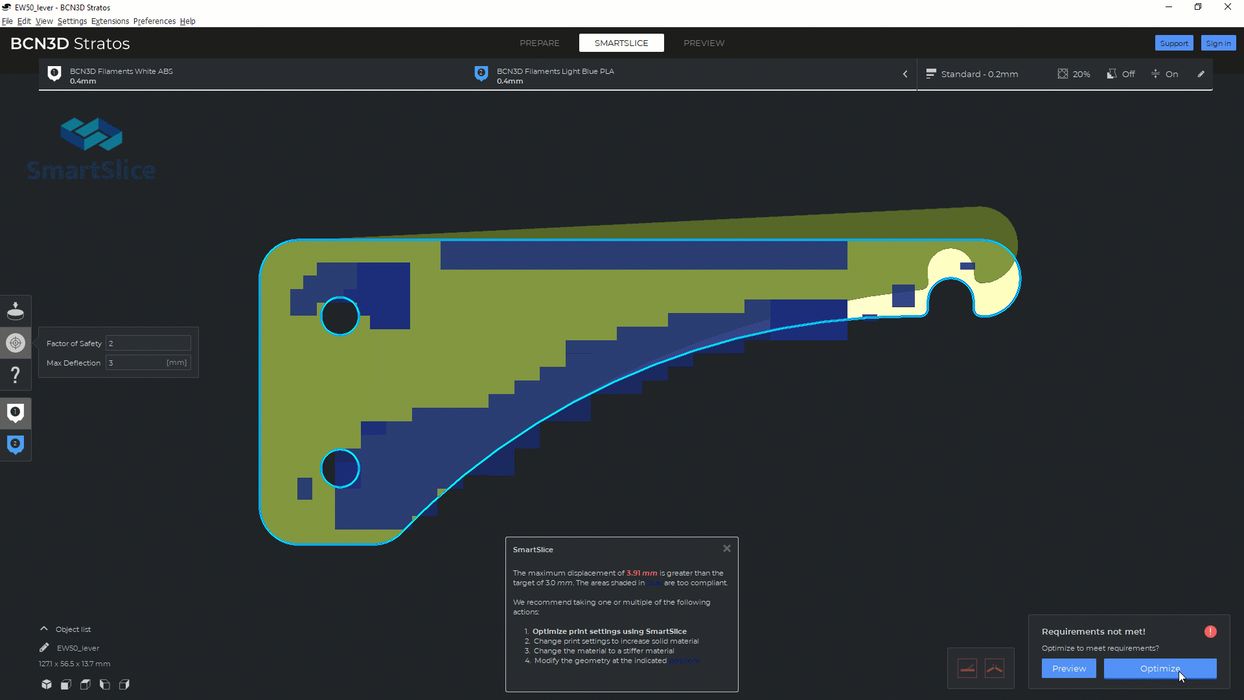The height and width of the screenshot is (700, 1244).
Task: Click the red warning icon in requirements panel
Action: pos(1210,632)
